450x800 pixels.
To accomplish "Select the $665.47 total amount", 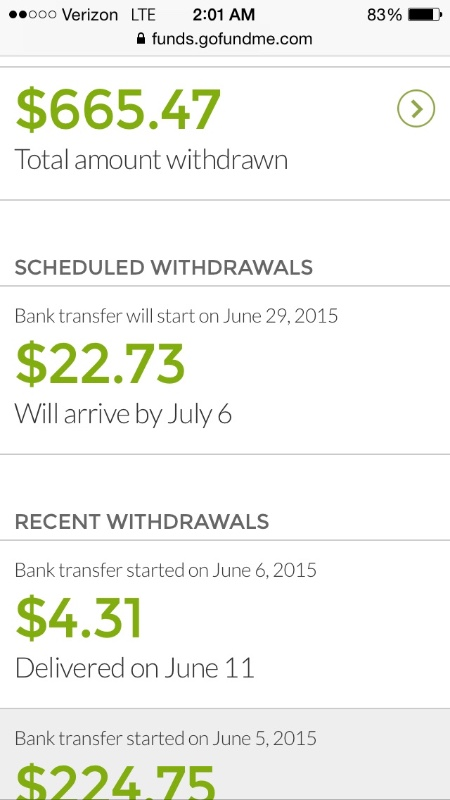I will [x=118, y=109].
